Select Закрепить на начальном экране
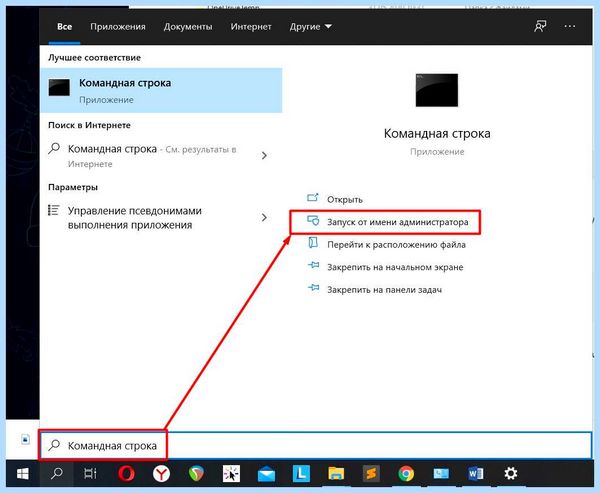This screenshot has width=600, height=493. click(x=395, y=267)
